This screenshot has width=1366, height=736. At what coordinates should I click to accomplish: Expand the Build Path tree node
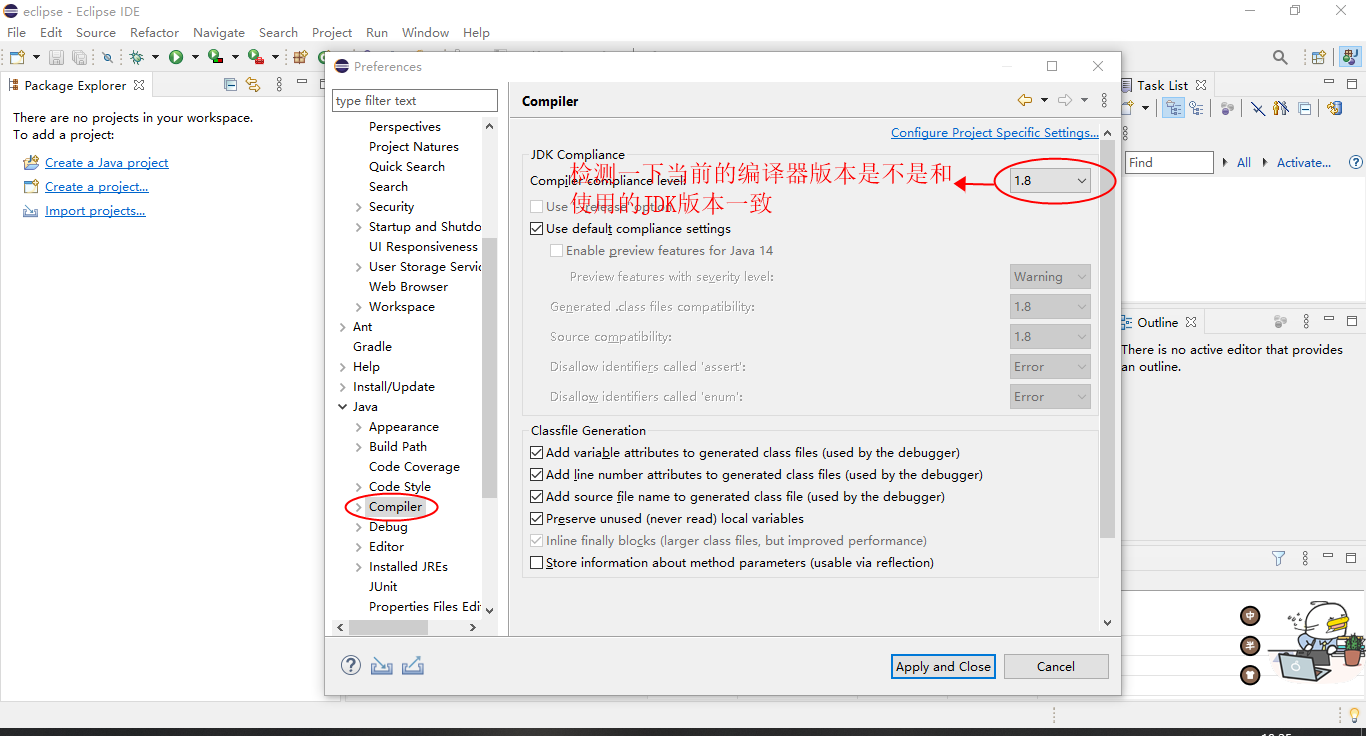pos(359,447)
